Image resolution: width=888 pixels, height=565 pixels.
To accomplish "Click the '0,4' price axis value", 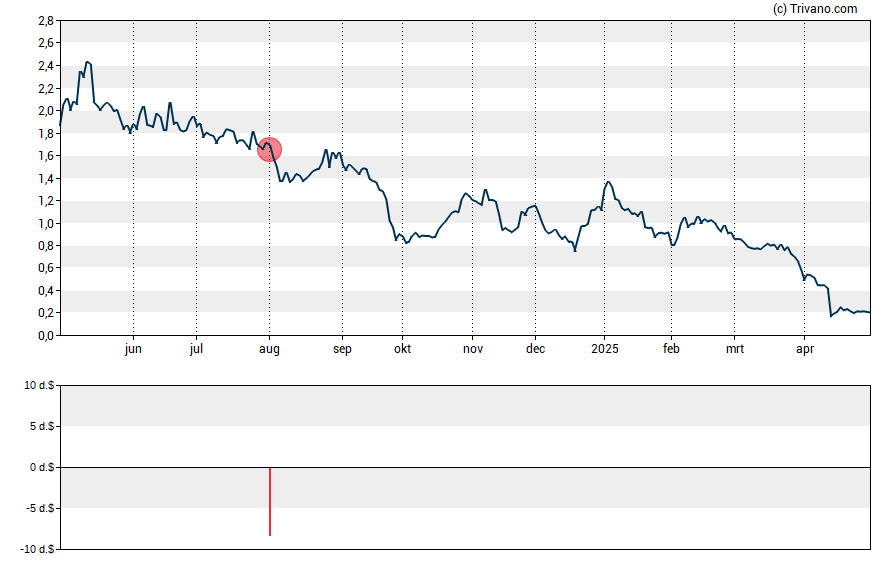I will 46,291.
